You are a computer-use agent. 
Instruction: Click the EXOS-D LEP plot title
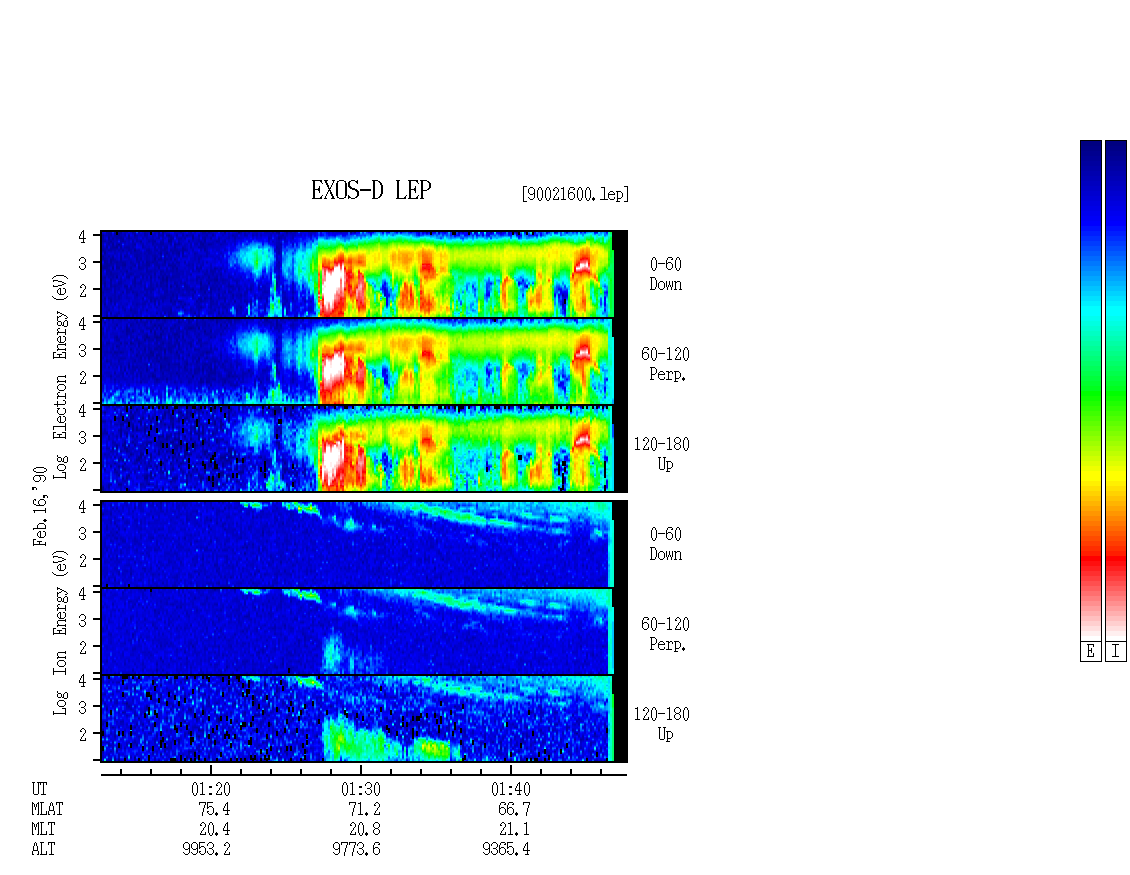[371, 190]
